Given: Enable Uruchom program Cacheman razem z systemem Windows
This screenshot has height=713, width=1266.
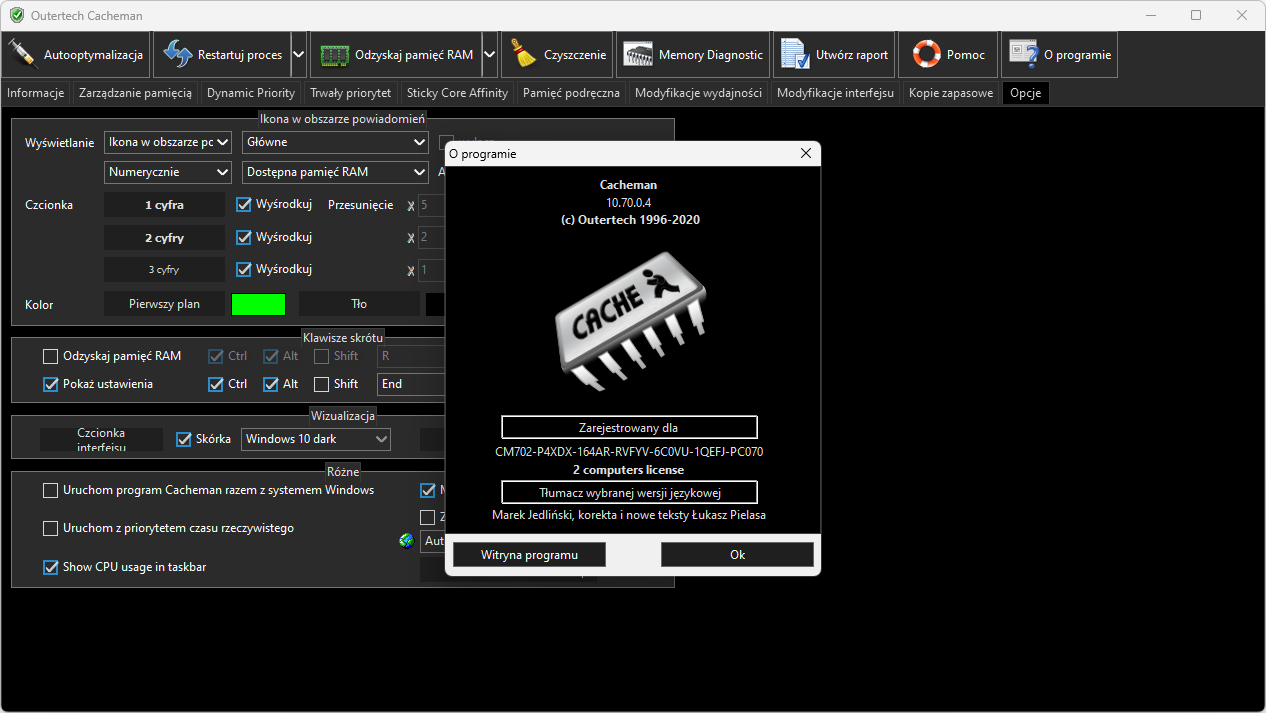Looking at the screenshot, I should (x=50, y=490).
